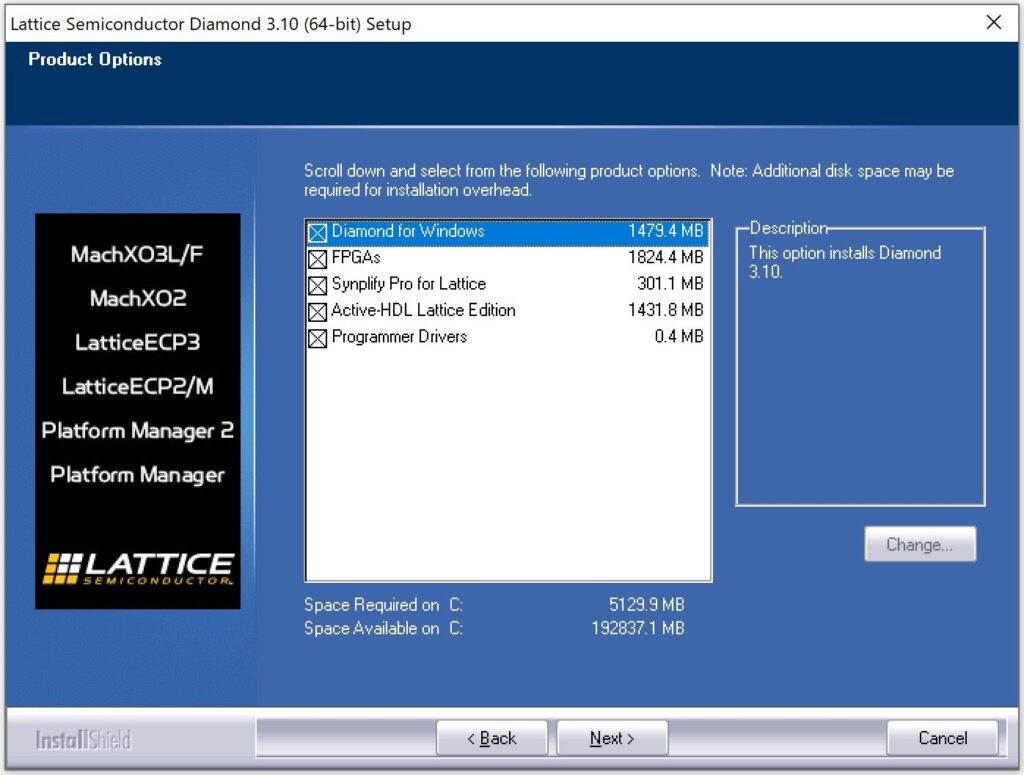Select the Diamond for Windows row label
This screenshot has width=1024, height=775.
(x=408, y=231)
